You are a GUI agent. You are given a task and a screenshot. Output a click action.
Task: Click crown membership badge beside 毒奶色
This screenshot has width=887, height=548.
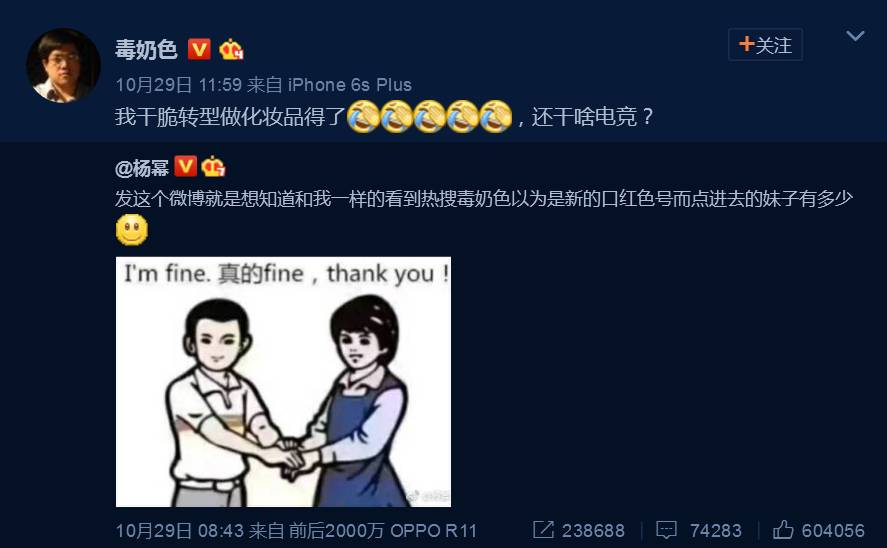[231, 49]
